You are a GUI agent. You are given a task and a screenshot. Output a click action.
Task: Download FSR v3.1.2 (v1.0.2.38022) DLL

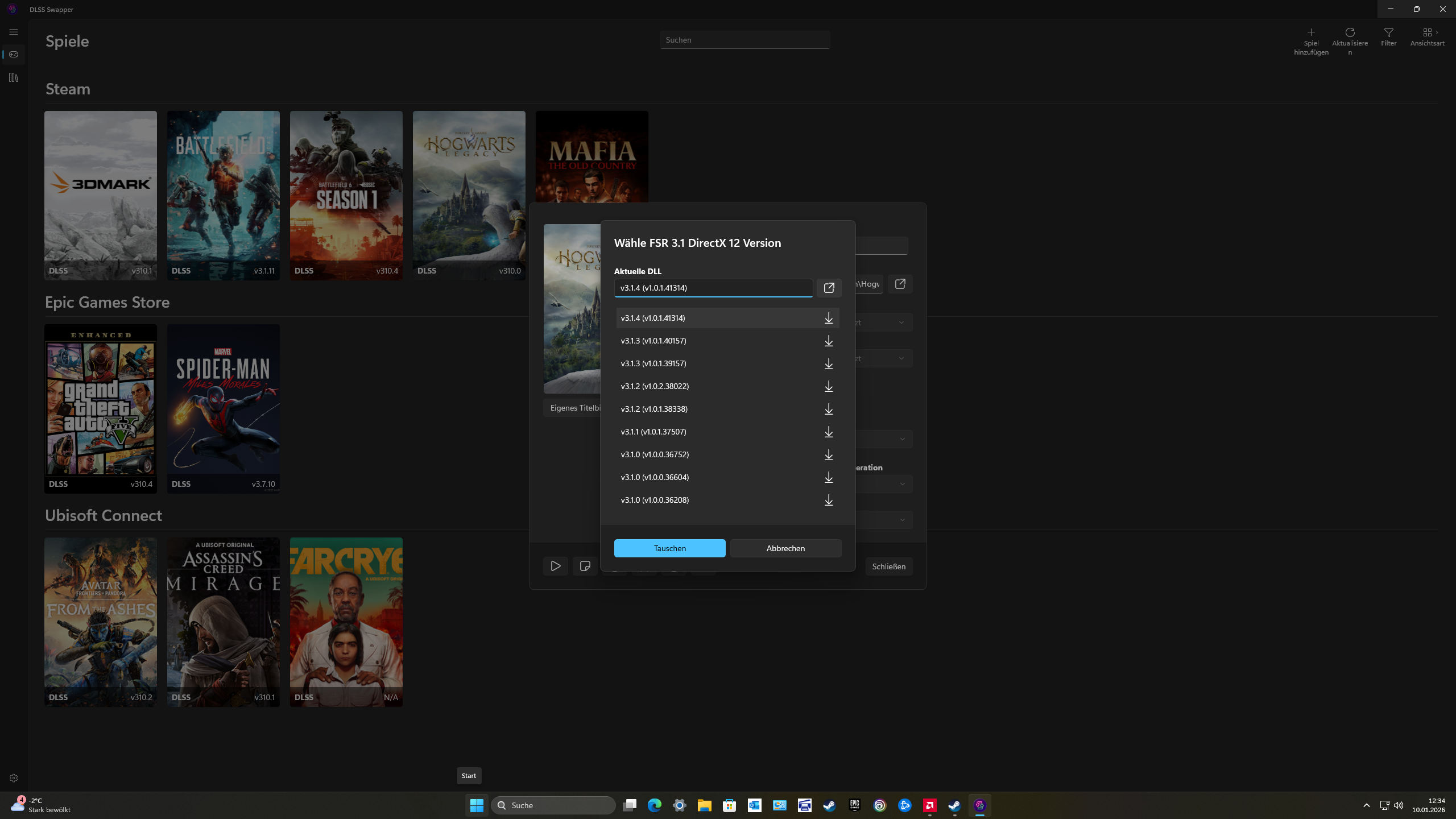pyautogui.click(x=829, y=386)
